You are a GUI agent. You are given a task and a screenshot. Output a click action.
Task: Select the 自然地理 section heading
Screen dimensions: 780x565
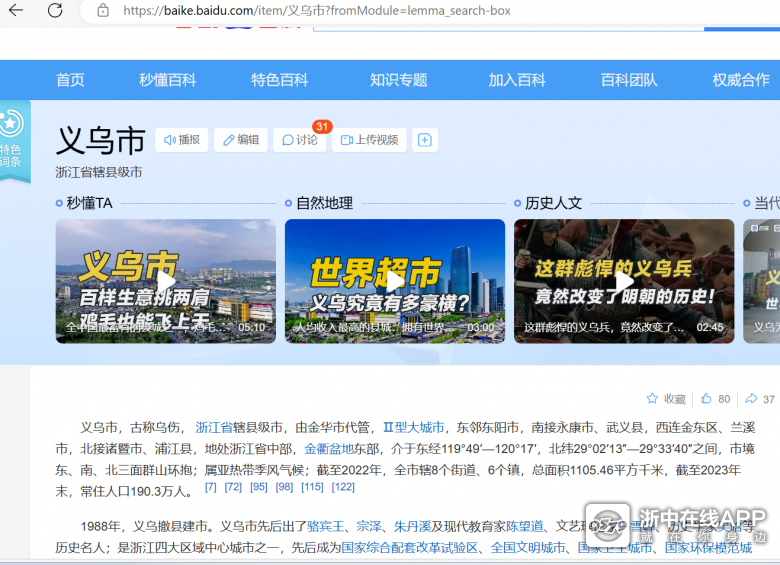pos(325,203)
